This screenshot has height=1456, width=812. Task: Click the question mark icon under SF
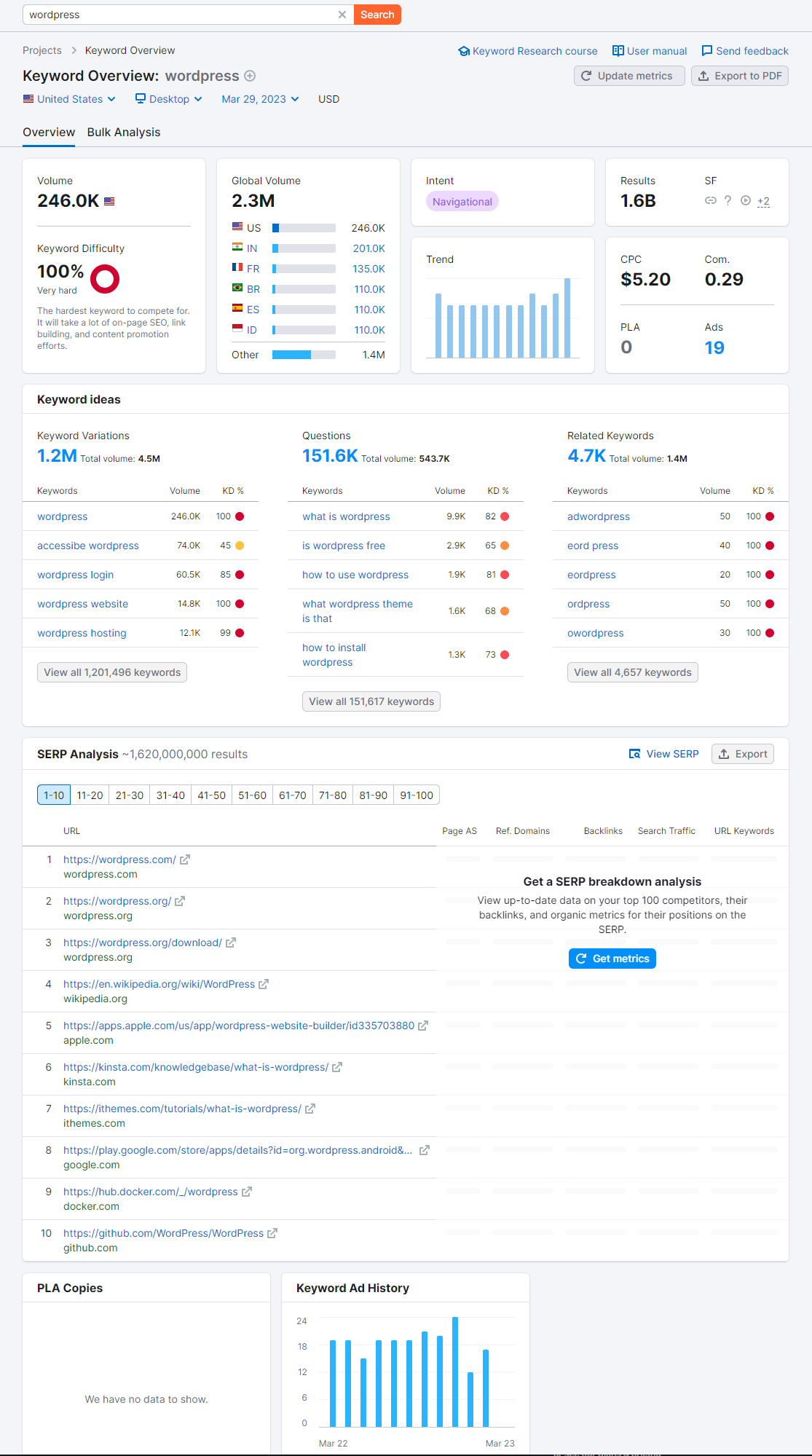pos(728,200)
